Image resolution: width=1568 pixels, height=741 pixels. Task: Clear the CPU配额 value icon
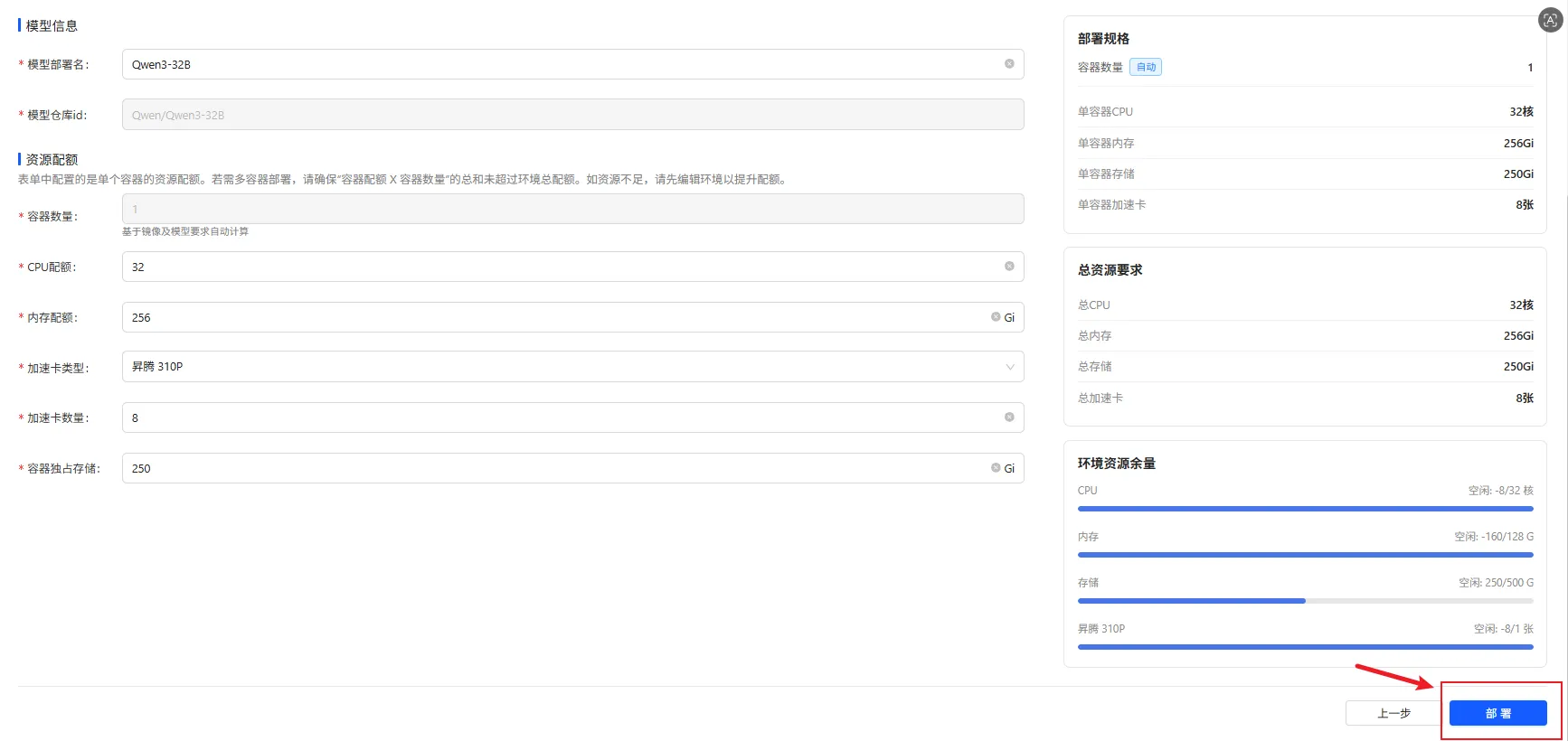pos(1009,267)
